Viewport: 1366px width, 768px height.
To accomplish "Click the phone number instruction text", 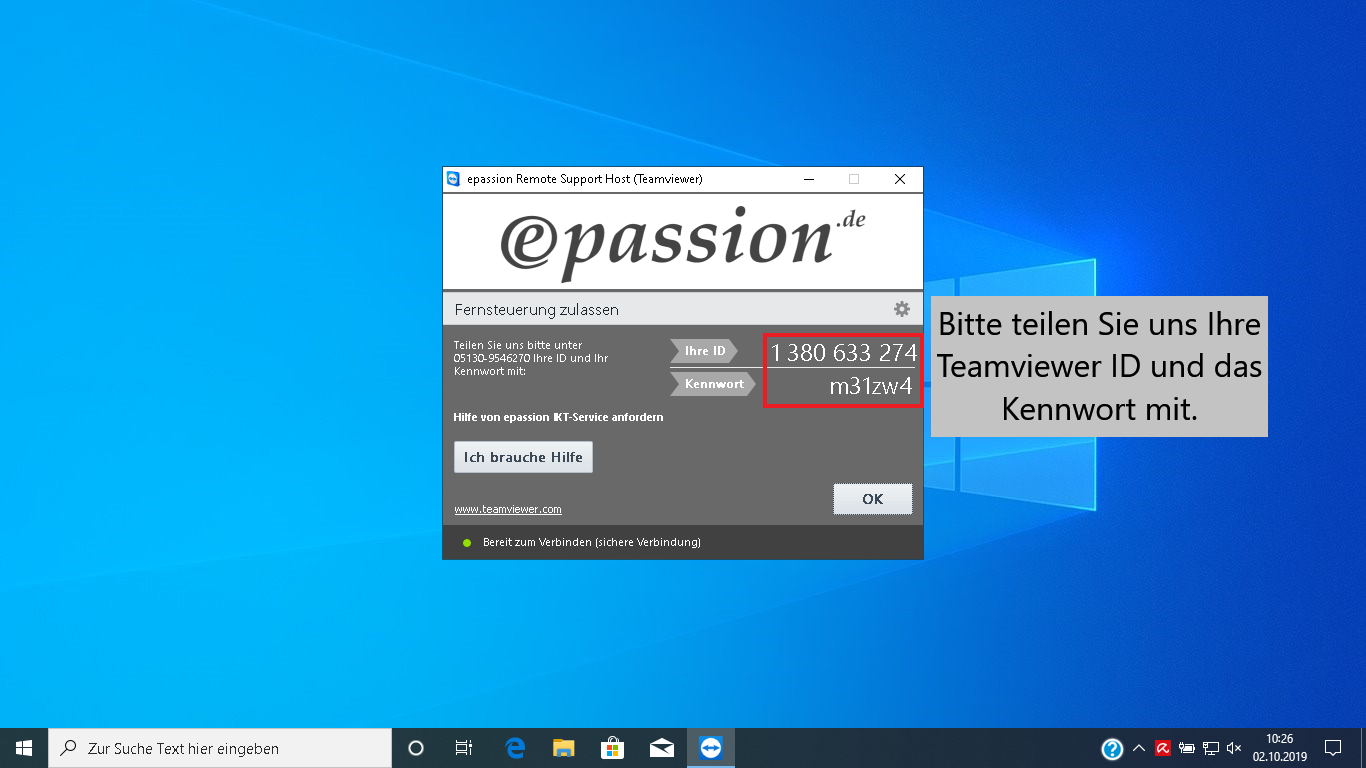I will pos(531,358).
